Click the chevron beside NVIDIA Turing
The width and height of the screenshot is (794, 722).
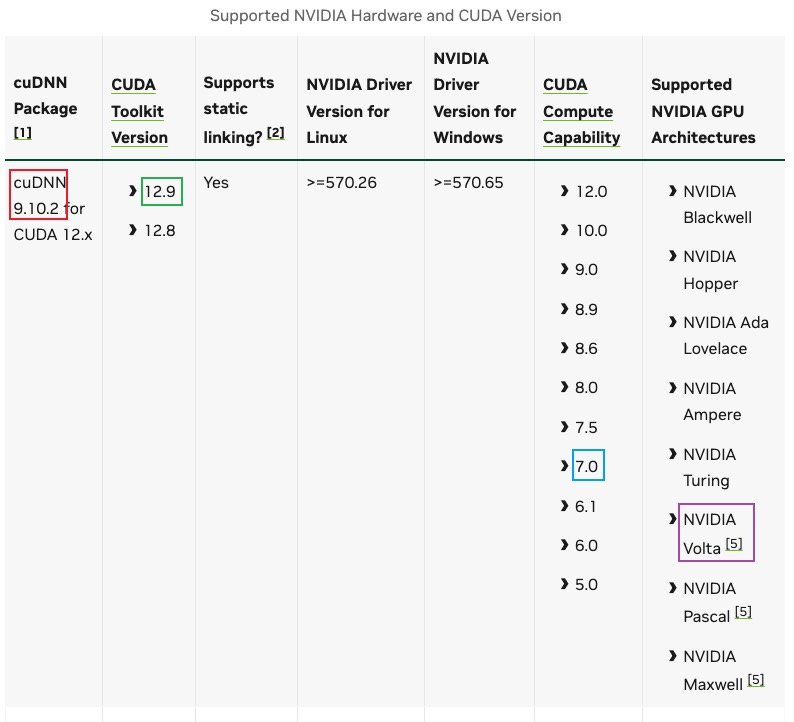(x=672, y=454)
